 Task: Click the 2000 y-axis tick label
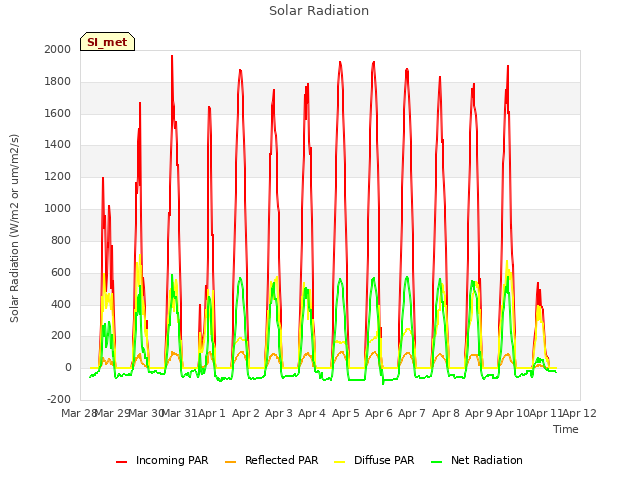tap(58, 49)
